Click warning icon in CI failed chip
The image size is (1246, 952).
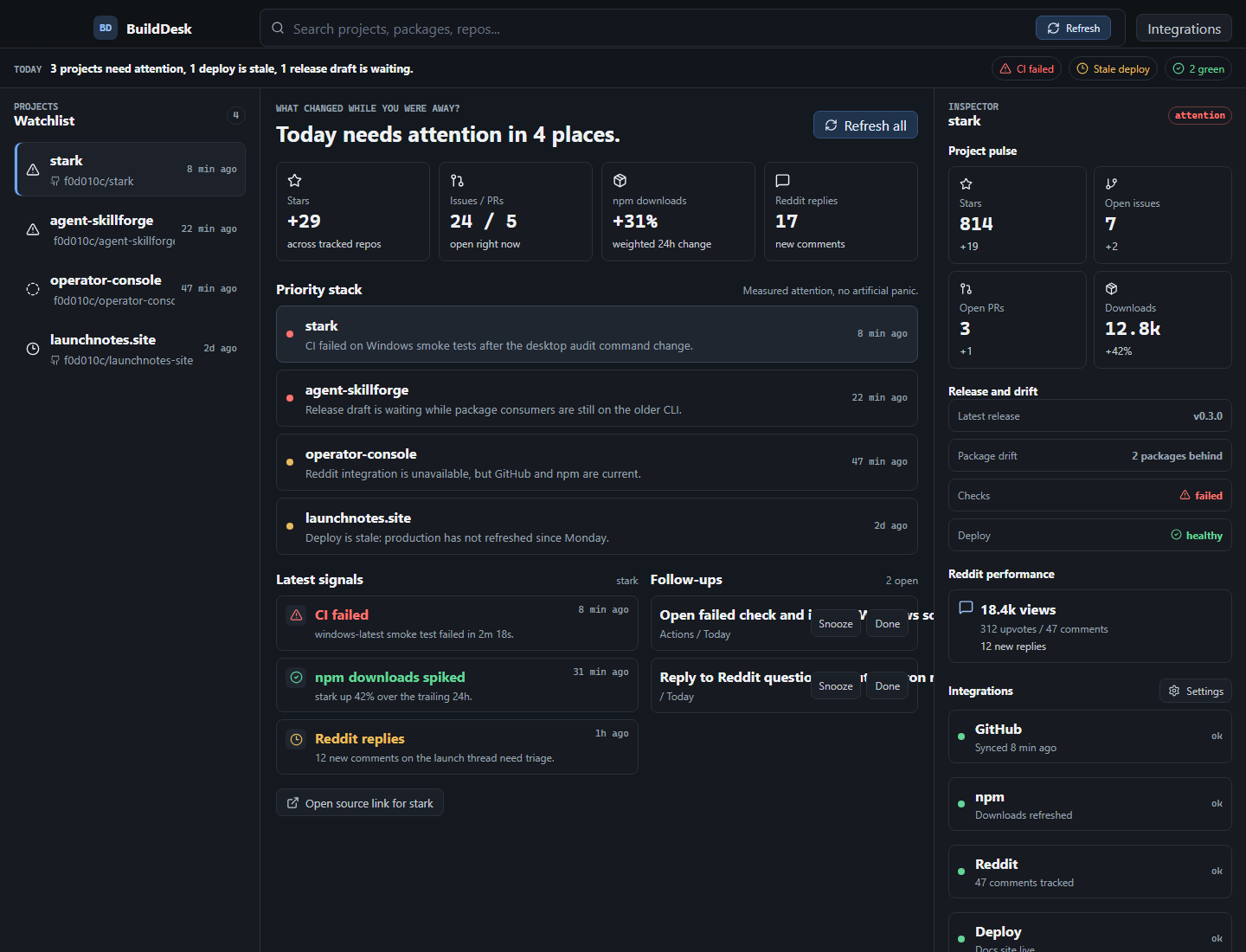click(1005, 68)
